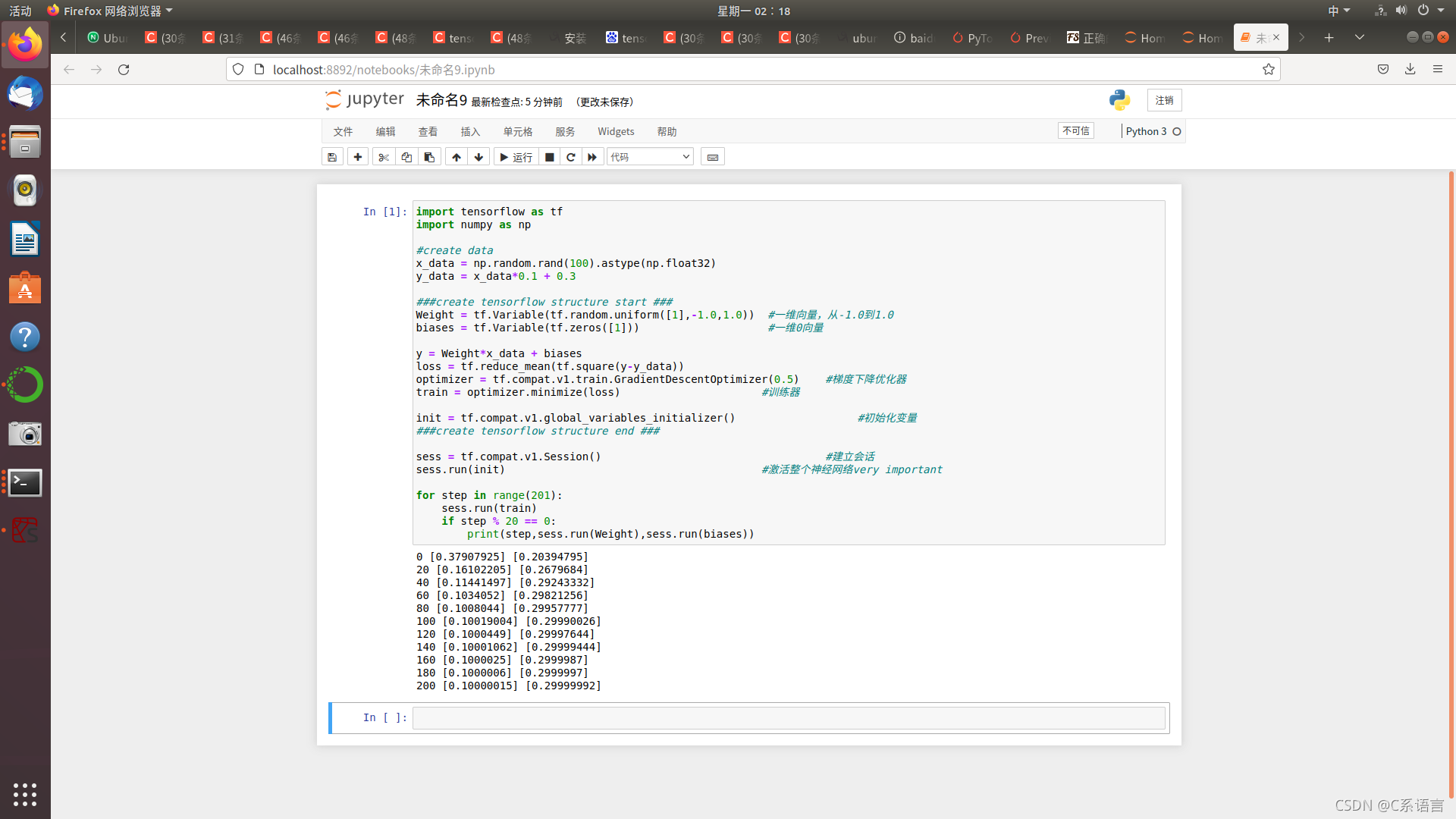Focus the empty In [ ] code cell
This screenshot has width=1456, height=819.
(x=789, y=717)
